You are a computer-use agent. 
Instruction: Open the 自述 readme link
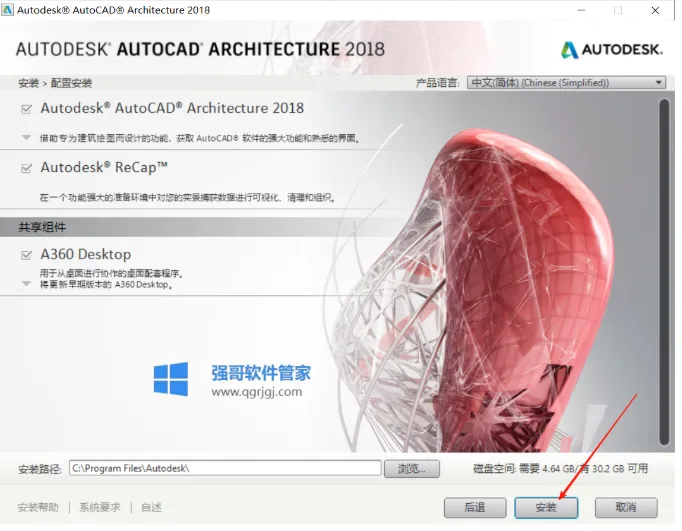coord(151,508)
